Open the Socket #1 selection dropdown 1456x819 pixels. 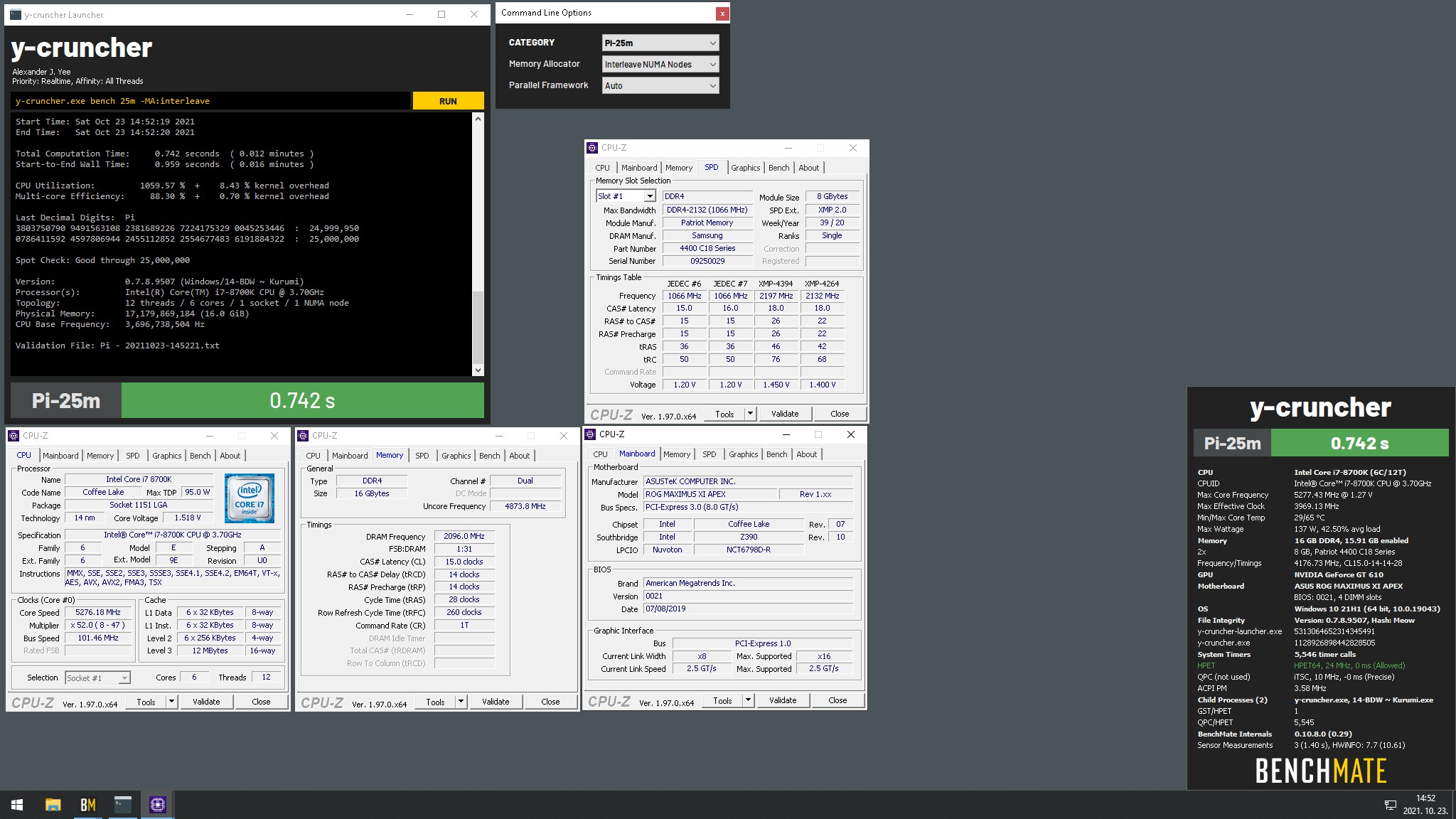point(97,678)
